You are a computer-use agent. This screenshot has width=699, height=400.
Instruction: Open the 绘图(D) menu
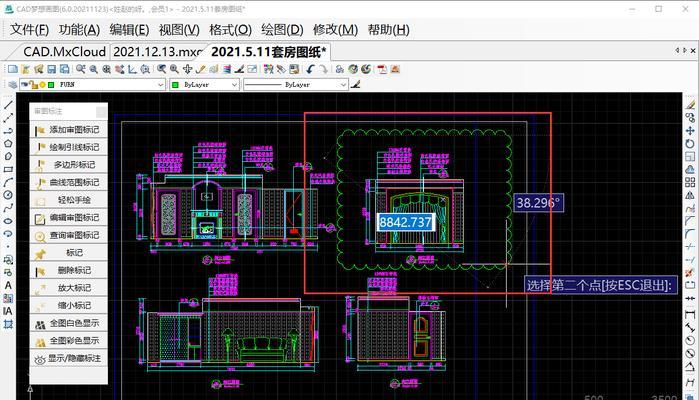(x=282, y=30)
